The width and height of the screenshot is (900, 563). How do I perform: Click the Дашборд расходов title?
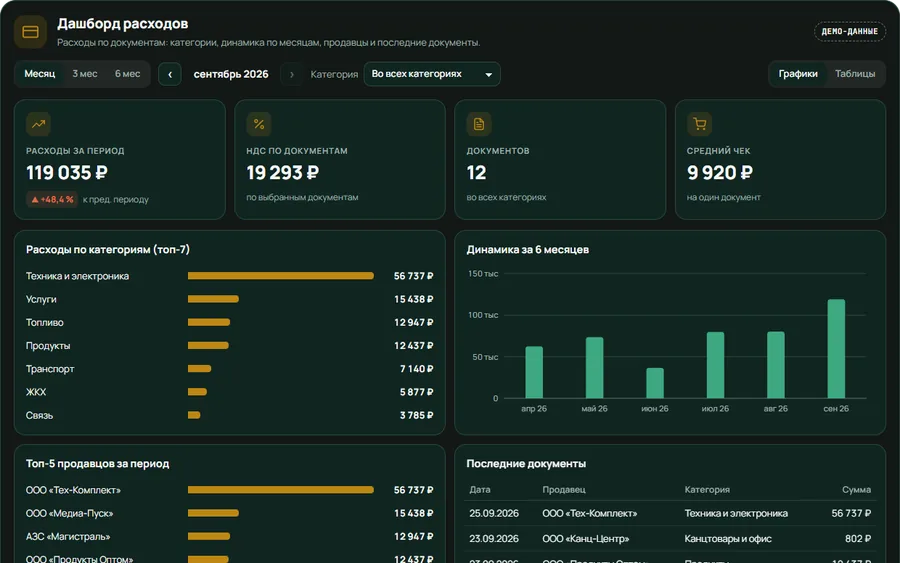tap(122, 24)
